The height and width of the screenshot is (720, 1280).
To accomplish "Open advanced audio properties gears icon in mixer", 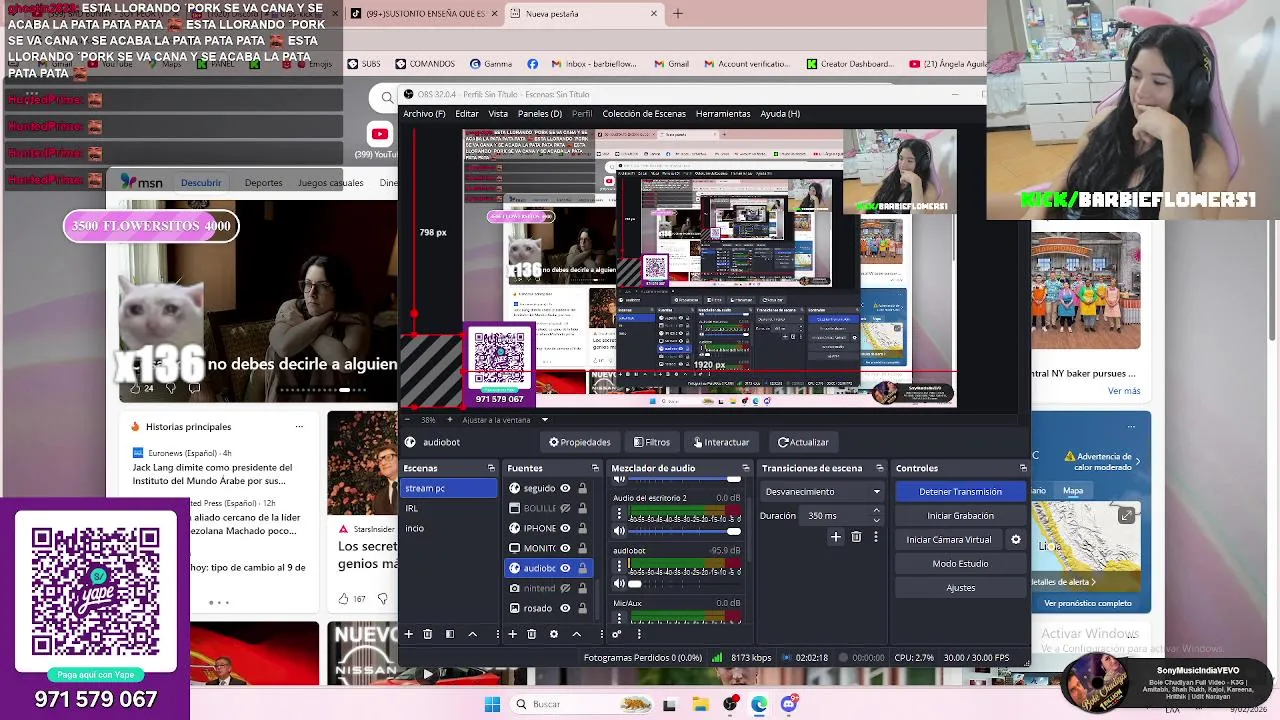I will (x=617, y=634).
